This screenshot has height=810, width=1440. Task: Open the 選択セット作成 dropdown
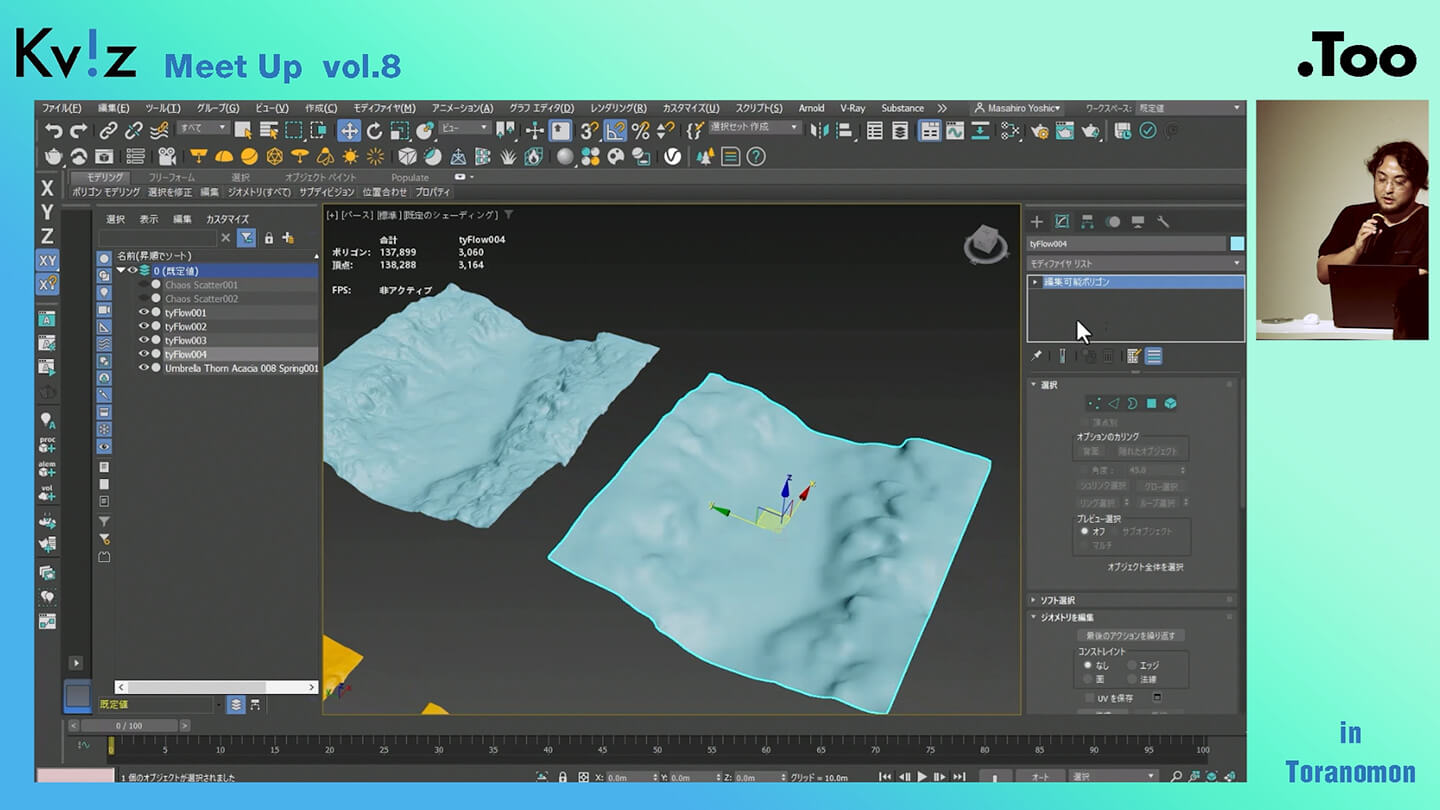[x=755, y=128]
